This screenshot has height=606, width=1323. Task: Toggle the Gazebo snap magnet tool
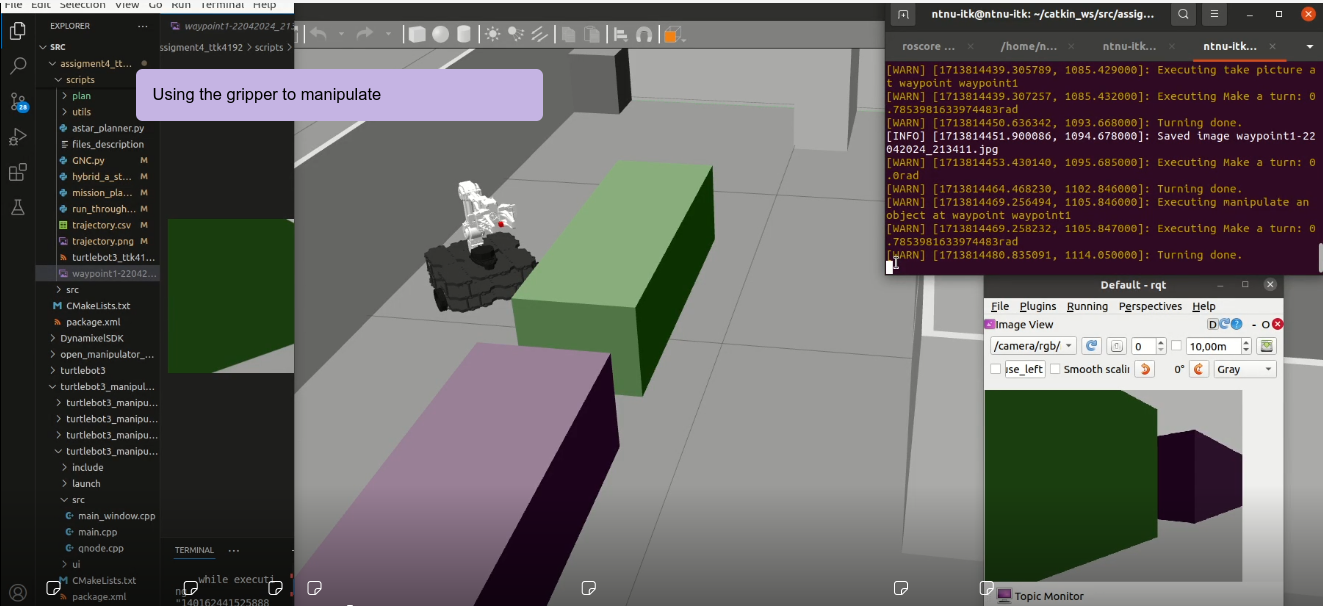[x=644, y=34]
